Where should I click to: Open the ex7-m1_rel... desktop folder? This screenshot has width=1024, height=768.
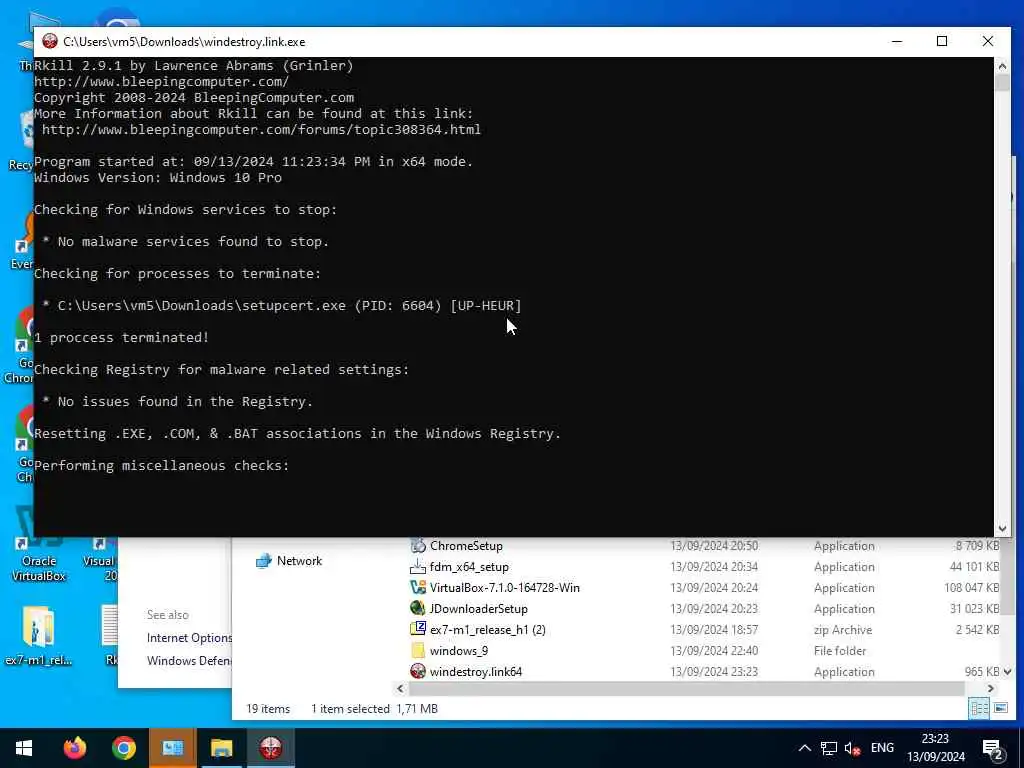point(38,635)
